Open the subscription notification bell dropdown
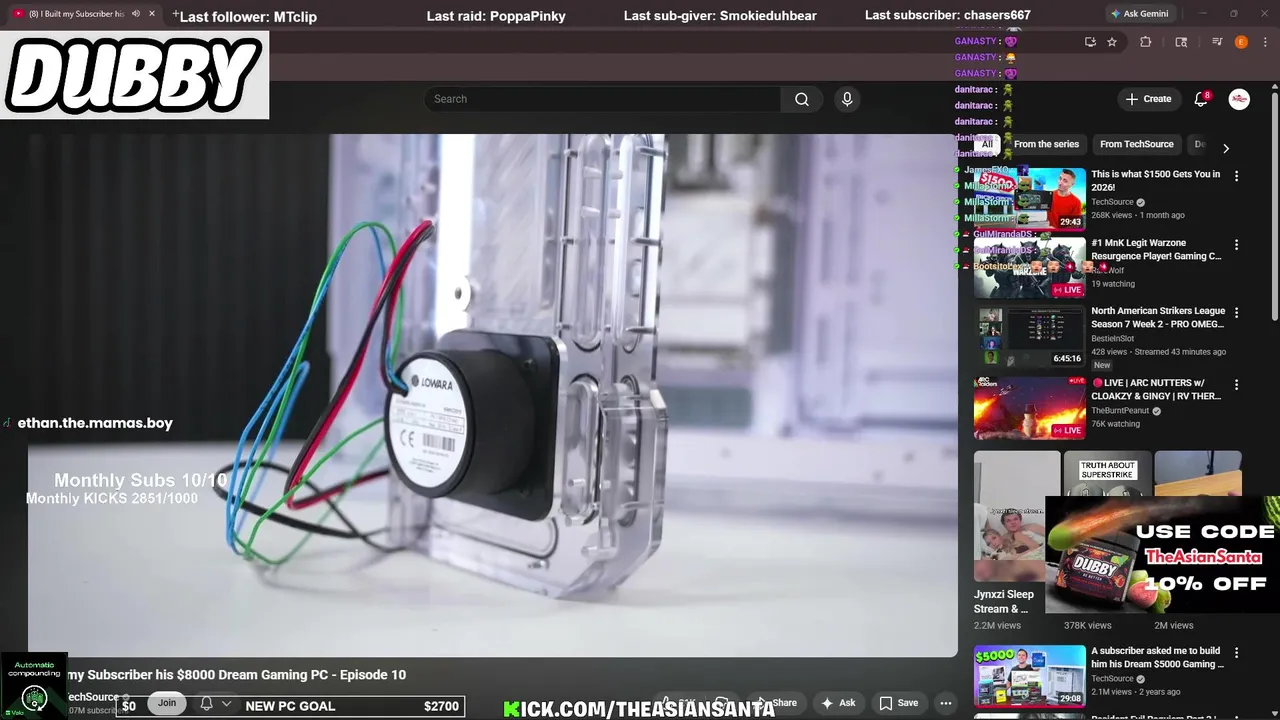 click(215, 704)
